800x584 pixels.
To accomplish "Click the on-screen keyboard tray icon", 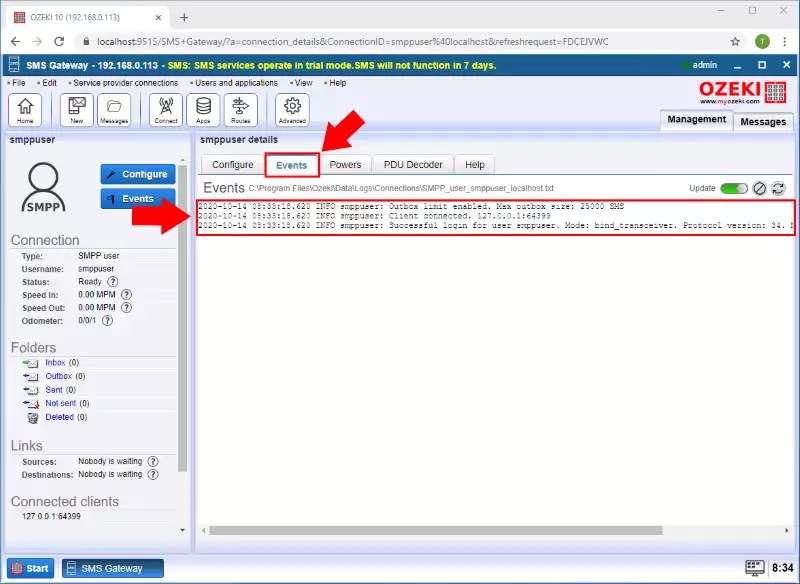I will (755, 568).
